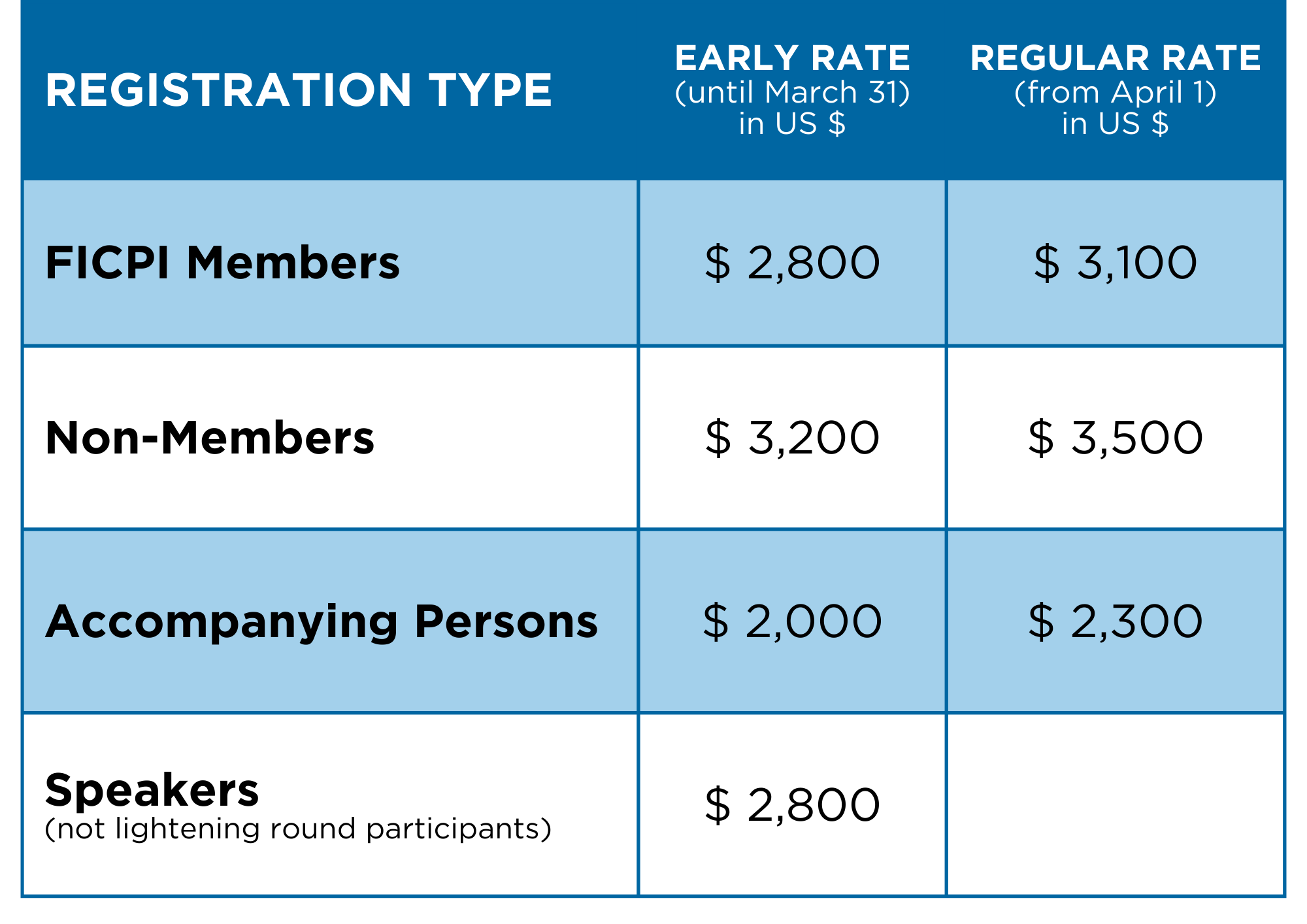Click the empty Speakers regular rate cell
The width and height of the screenshot is (1307, 924).
1115,804
